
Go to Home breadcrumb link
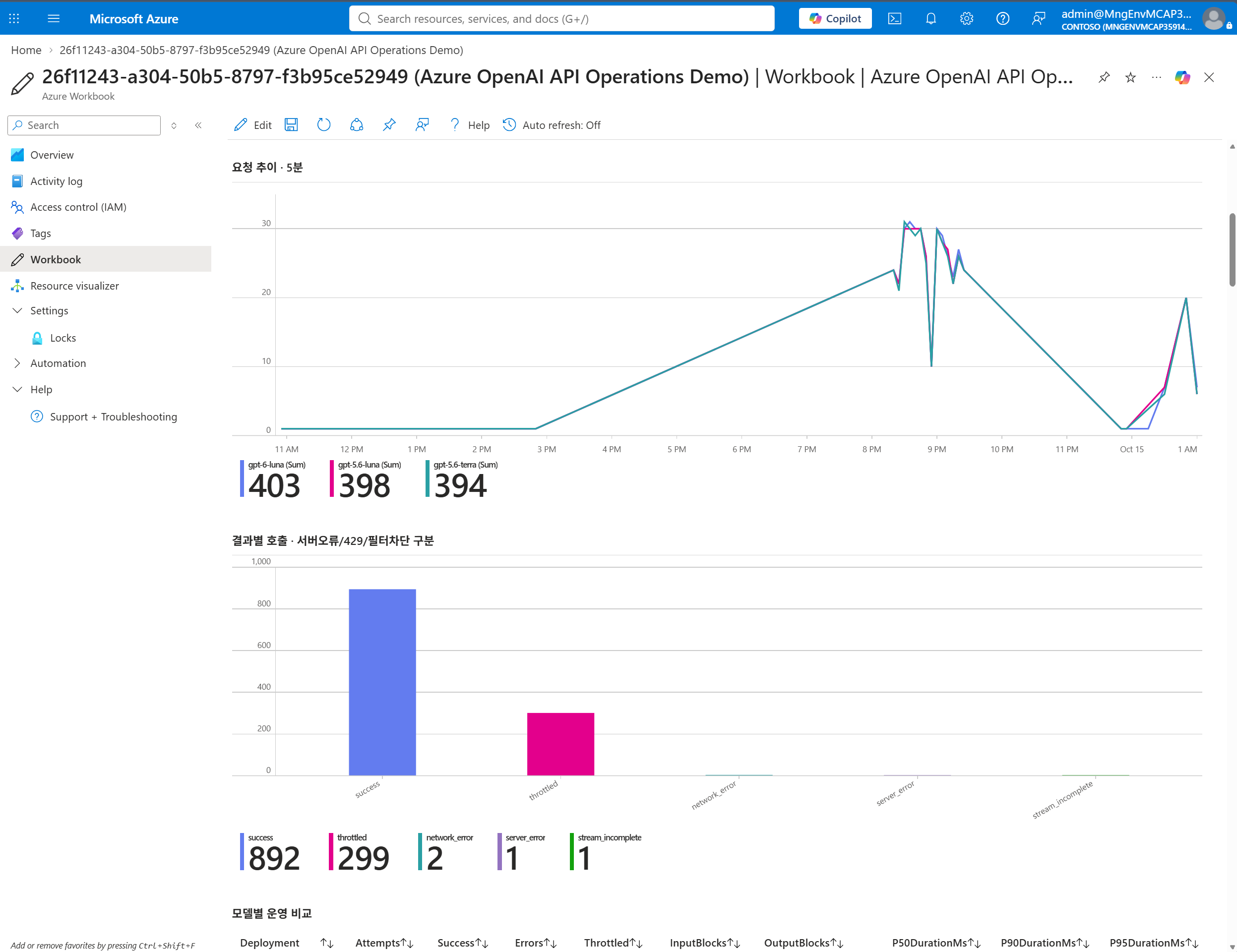coord(26,51)
